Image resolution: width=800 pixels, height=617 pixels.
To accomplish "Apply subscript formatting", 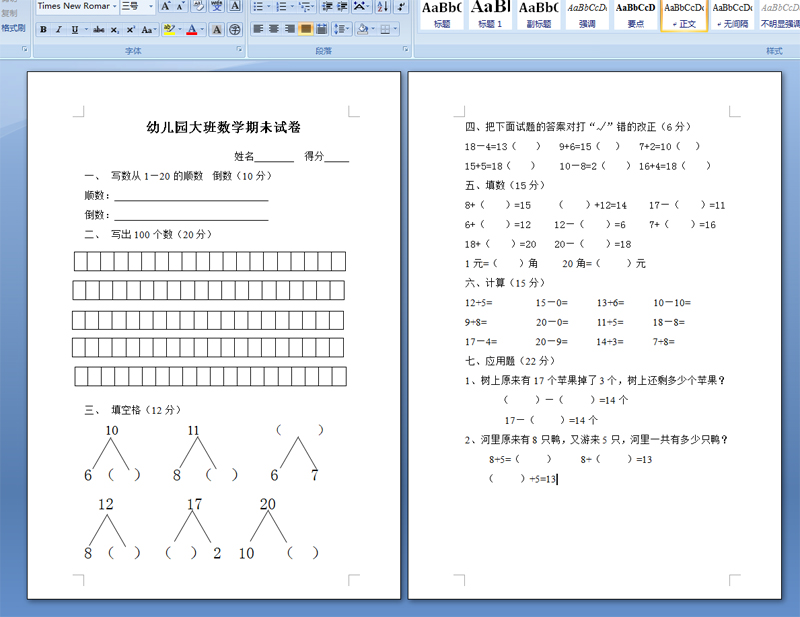I will [115, 30].
